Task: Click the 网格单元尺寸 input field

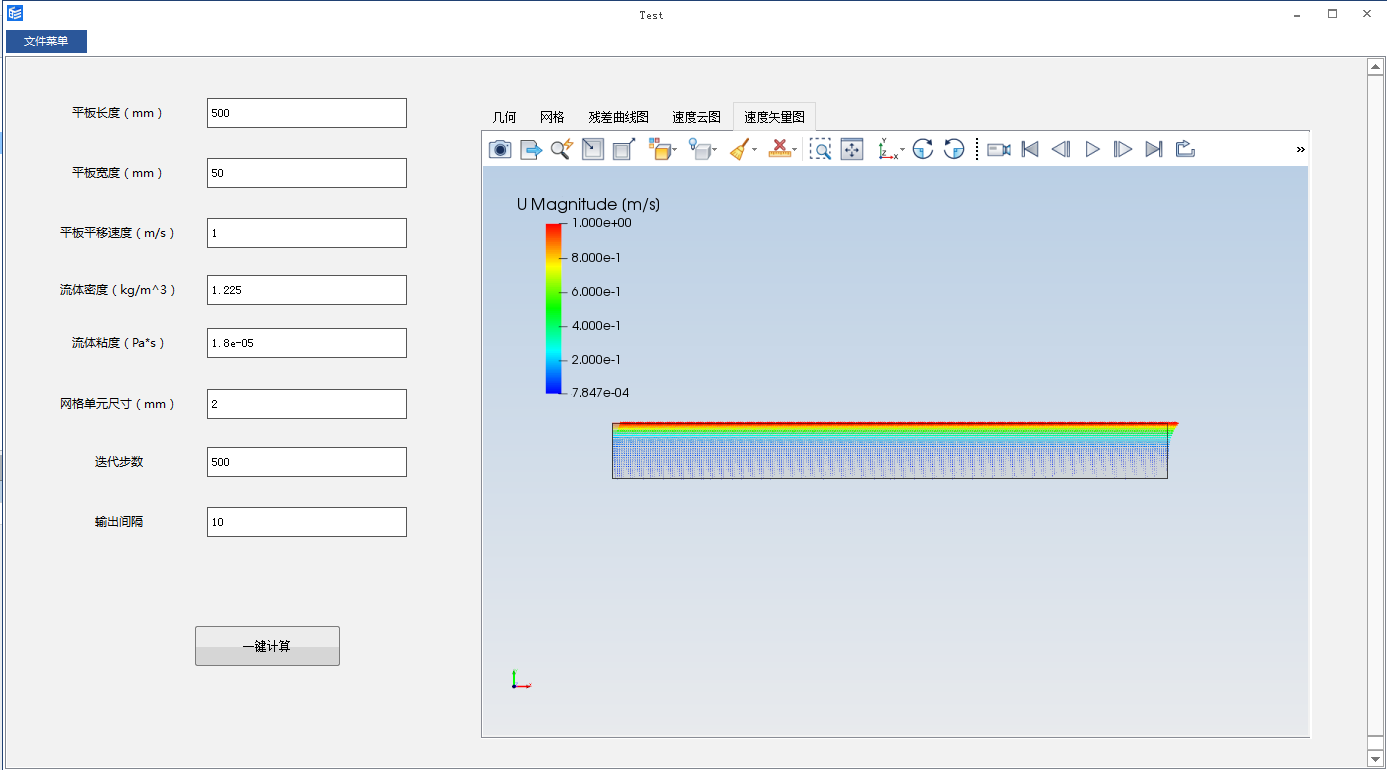Action: (307, 404)
